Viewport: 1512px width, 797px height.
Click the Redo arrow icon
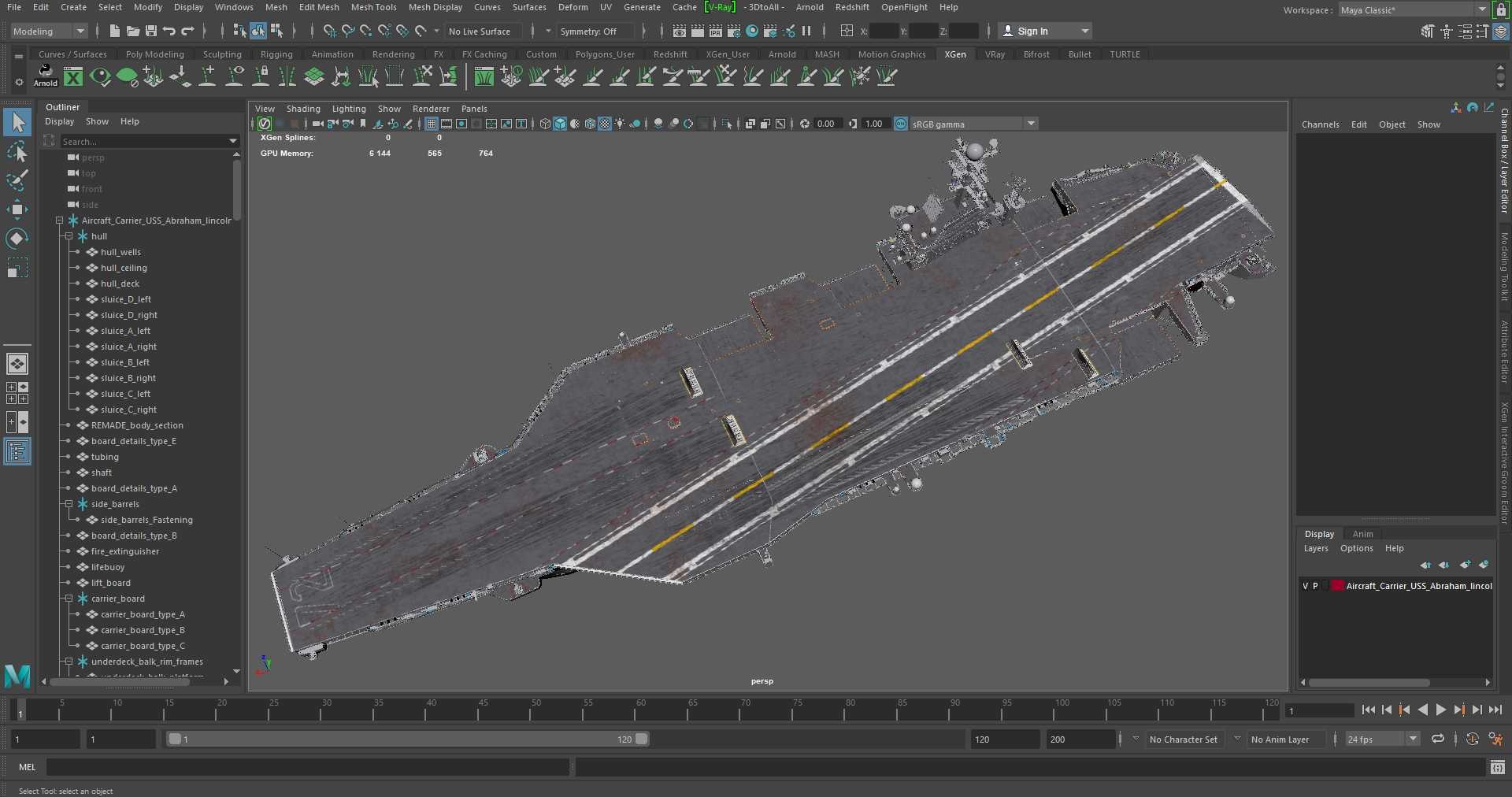pyautogui.click(x=187, y=31)
